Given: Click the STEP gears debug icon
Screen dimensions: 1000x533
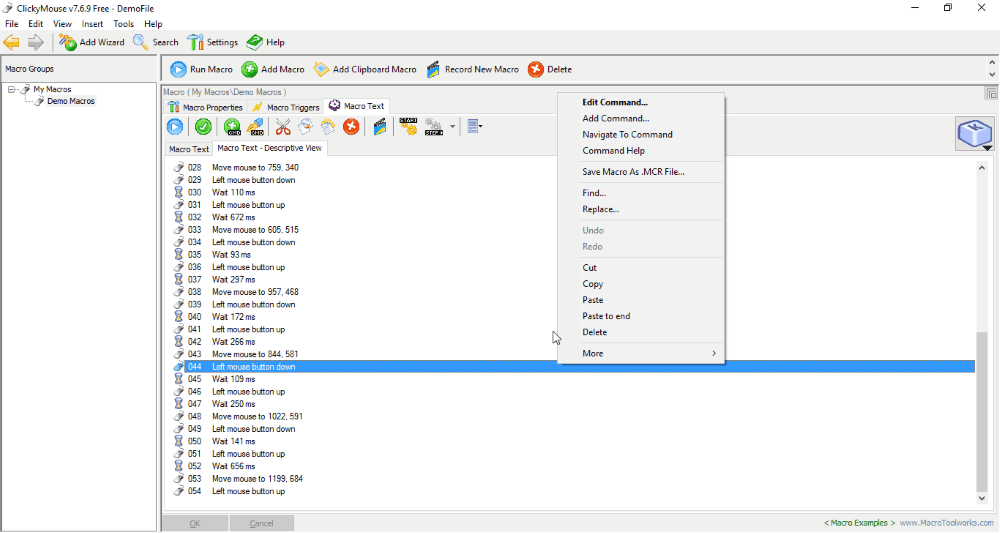Looking at the screenshot, I should point(434,127).
